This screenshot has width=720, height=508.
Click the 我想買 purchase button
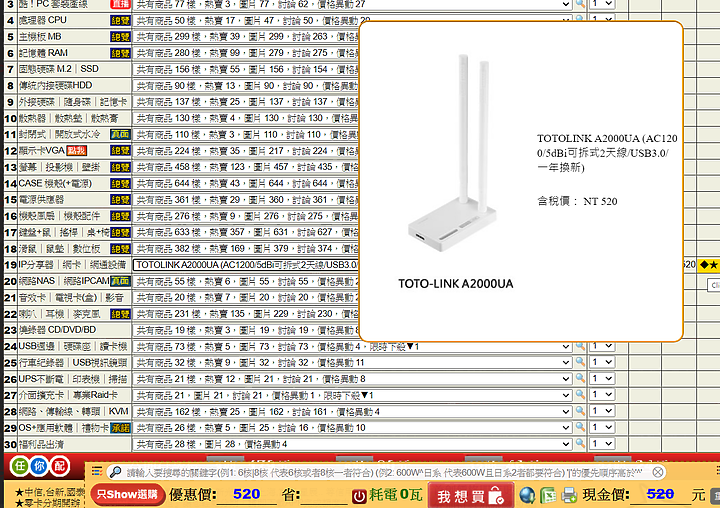[471, 496]
